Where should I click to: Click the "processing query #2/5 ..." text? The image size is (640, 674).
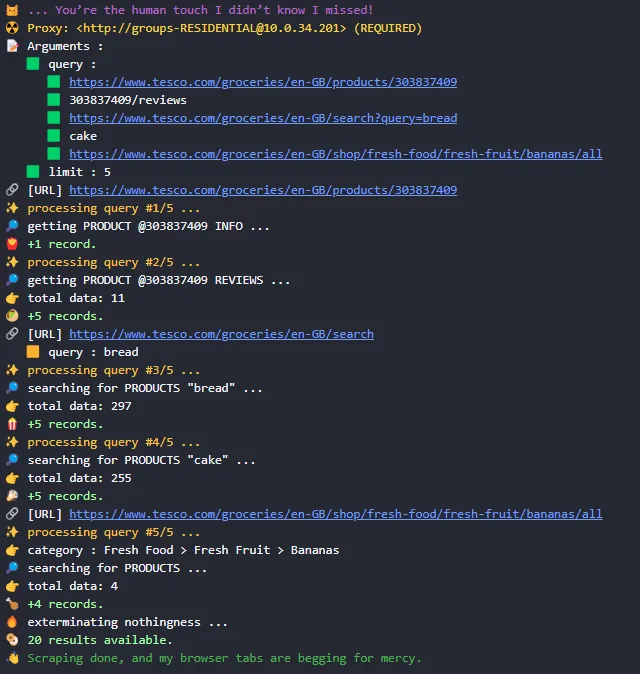[x=114, y=262]
